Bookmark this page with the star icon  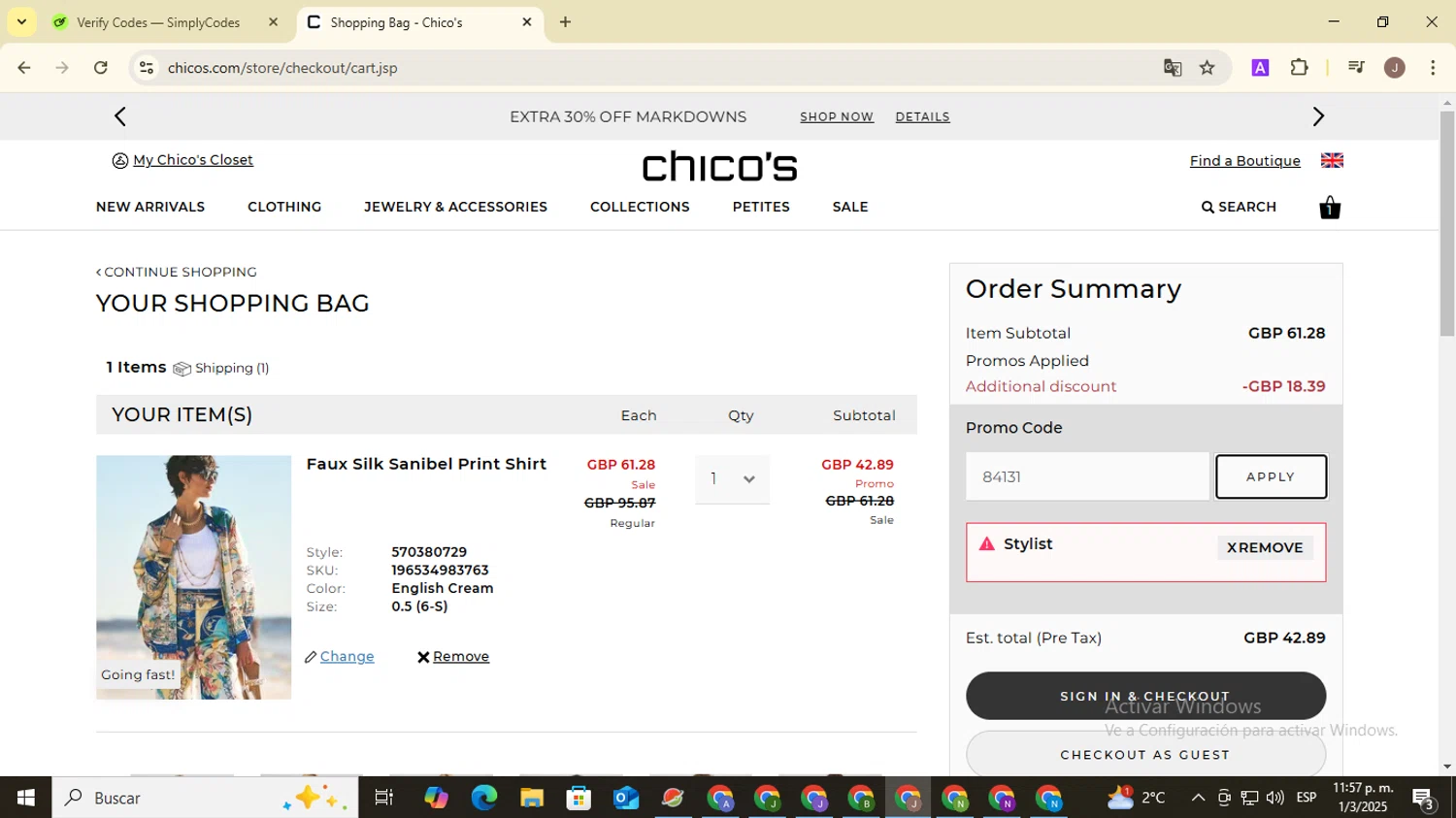1207,68
